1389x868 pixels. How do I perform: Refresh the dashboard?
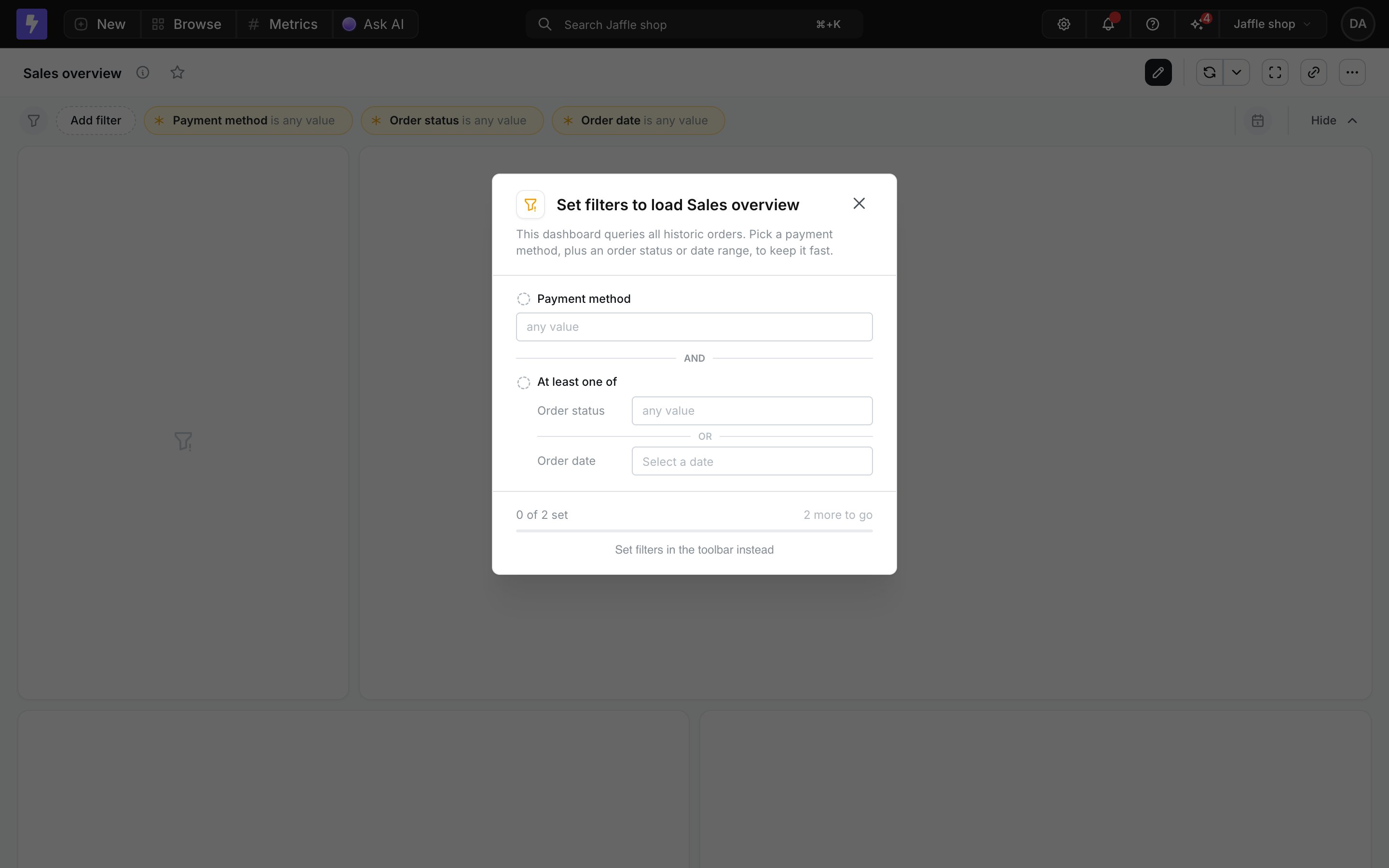[x=1210, y=72]
